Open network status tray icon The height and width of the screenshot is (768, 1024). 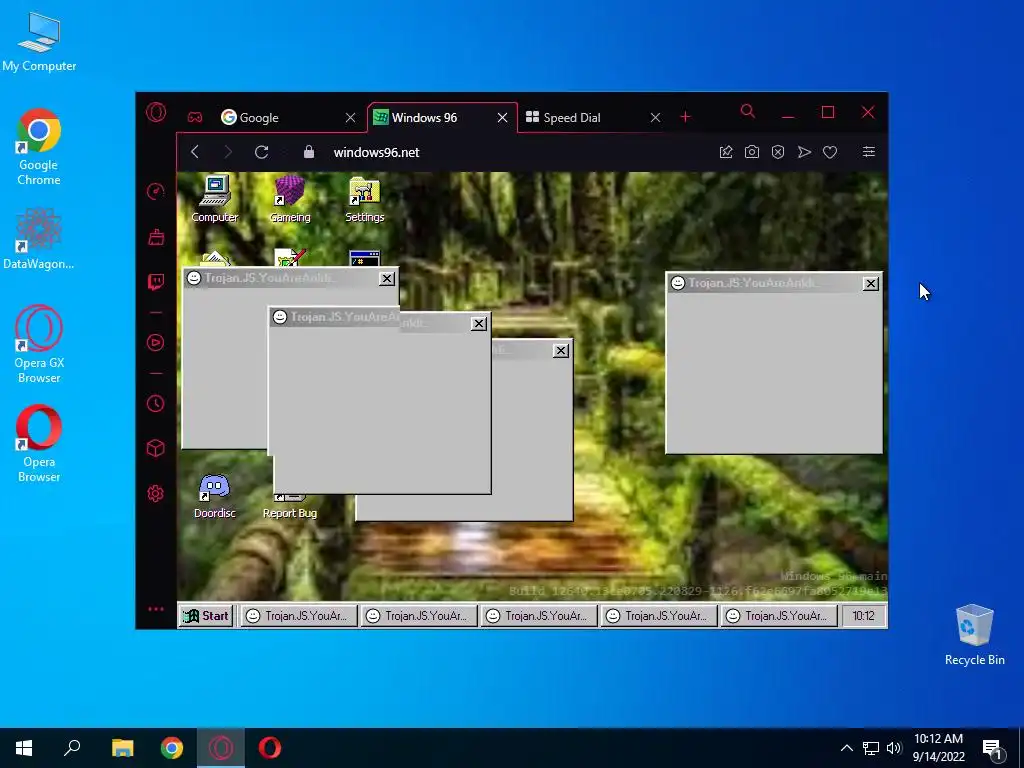(871, 748)
